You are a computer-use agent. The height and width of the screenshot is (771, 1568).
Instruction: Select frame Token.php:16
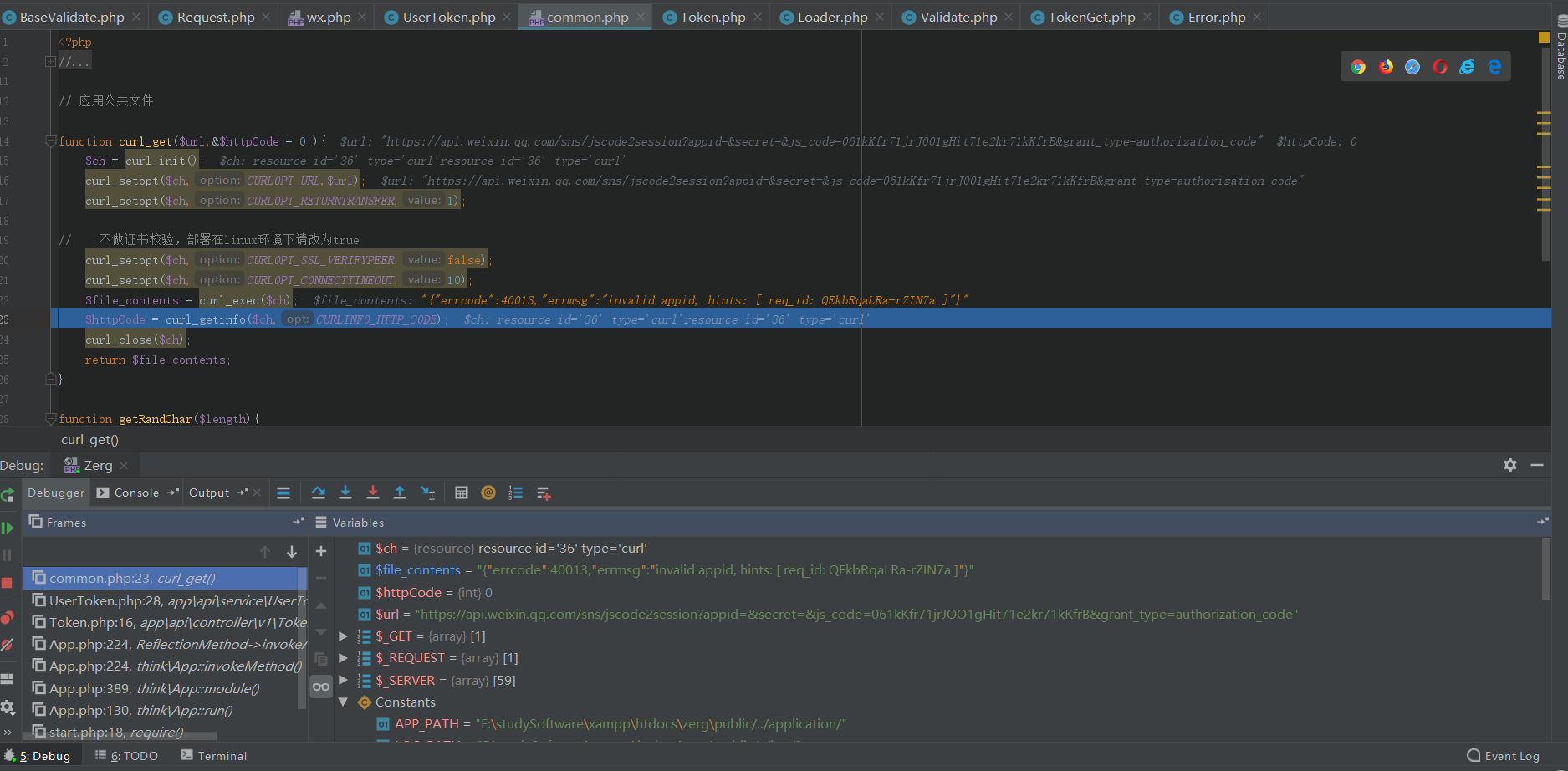click(166, 622)
